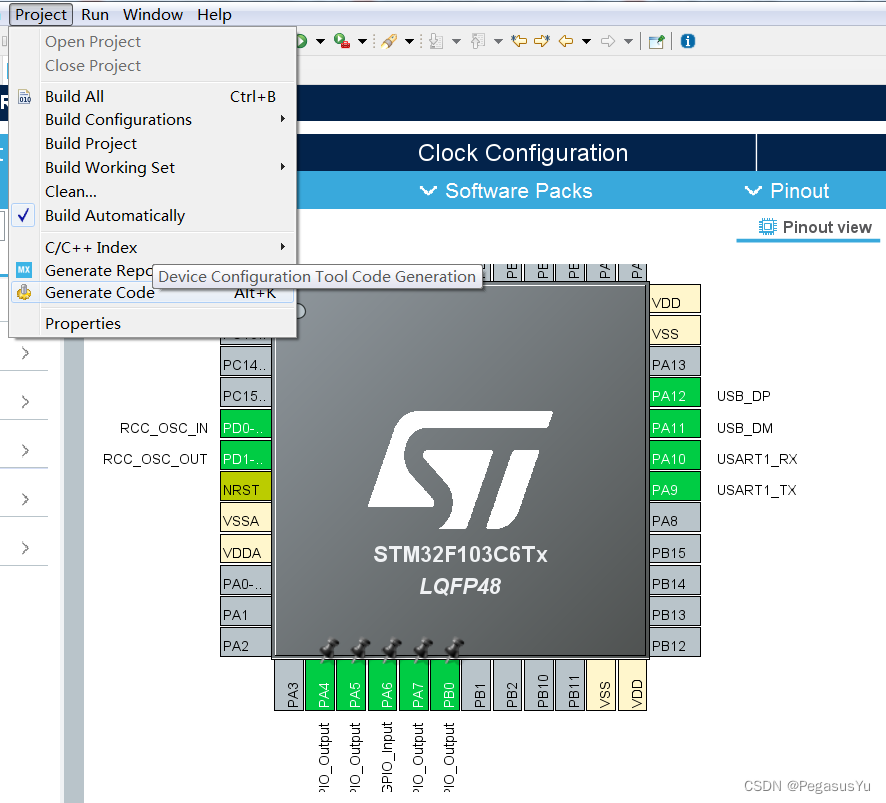The height and width of the screenshot is (803, 886).
Task: Select the Clean... menu entry
Action: 153,192
